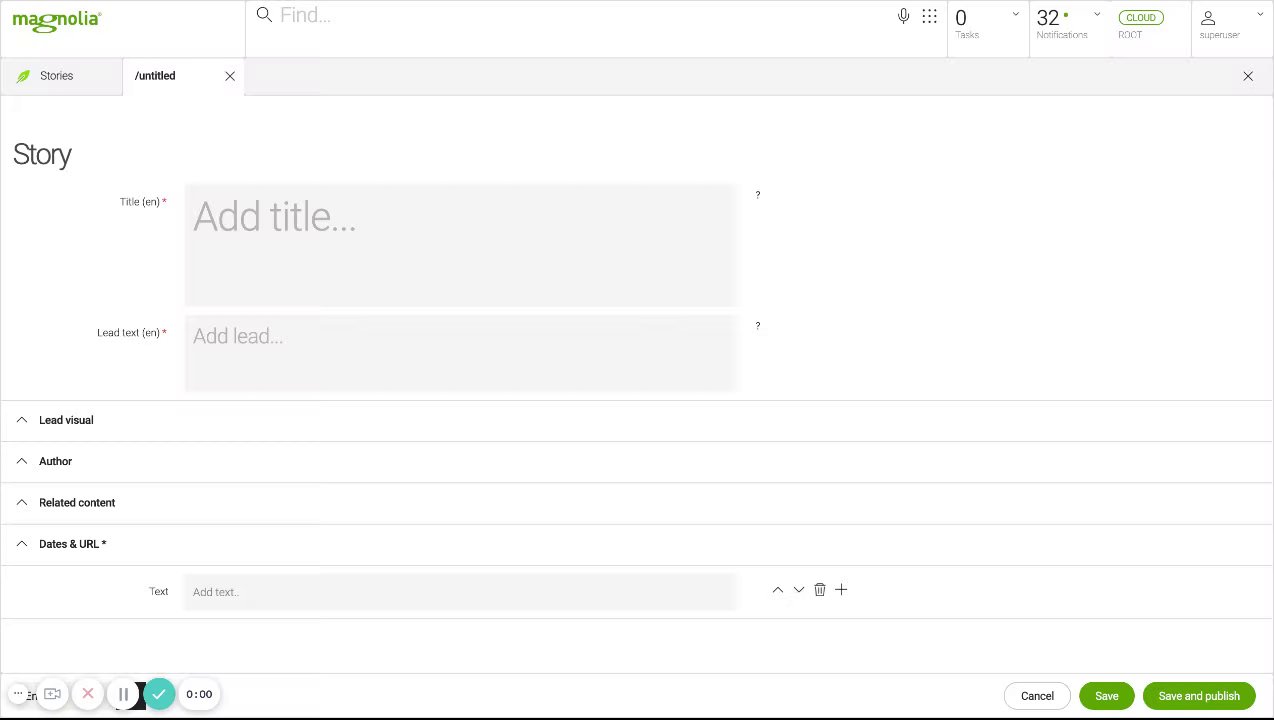Close the /untitled tab
The height and width of the screenshot is (720, 1274).
coord(230,76)
